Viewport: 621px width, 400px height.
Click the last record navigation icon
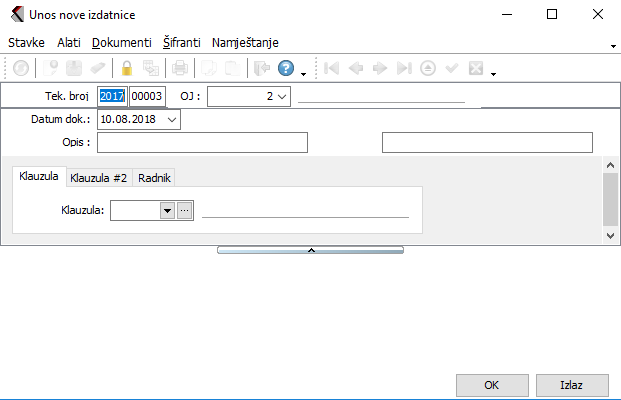tap(403, 69)
